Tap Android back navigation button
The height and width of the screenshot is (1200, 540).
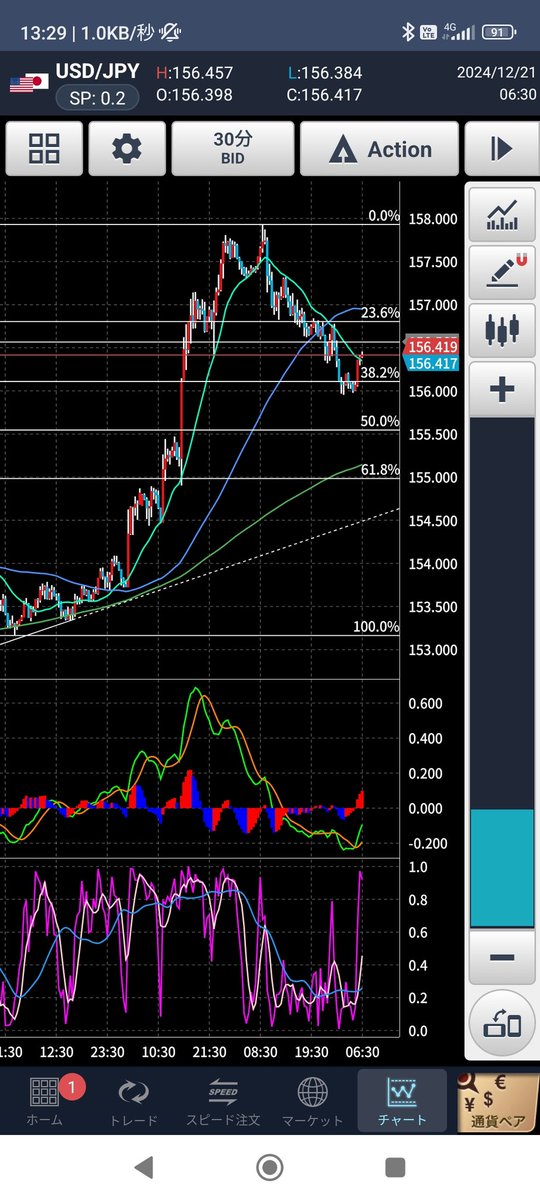pos(144,1166)
